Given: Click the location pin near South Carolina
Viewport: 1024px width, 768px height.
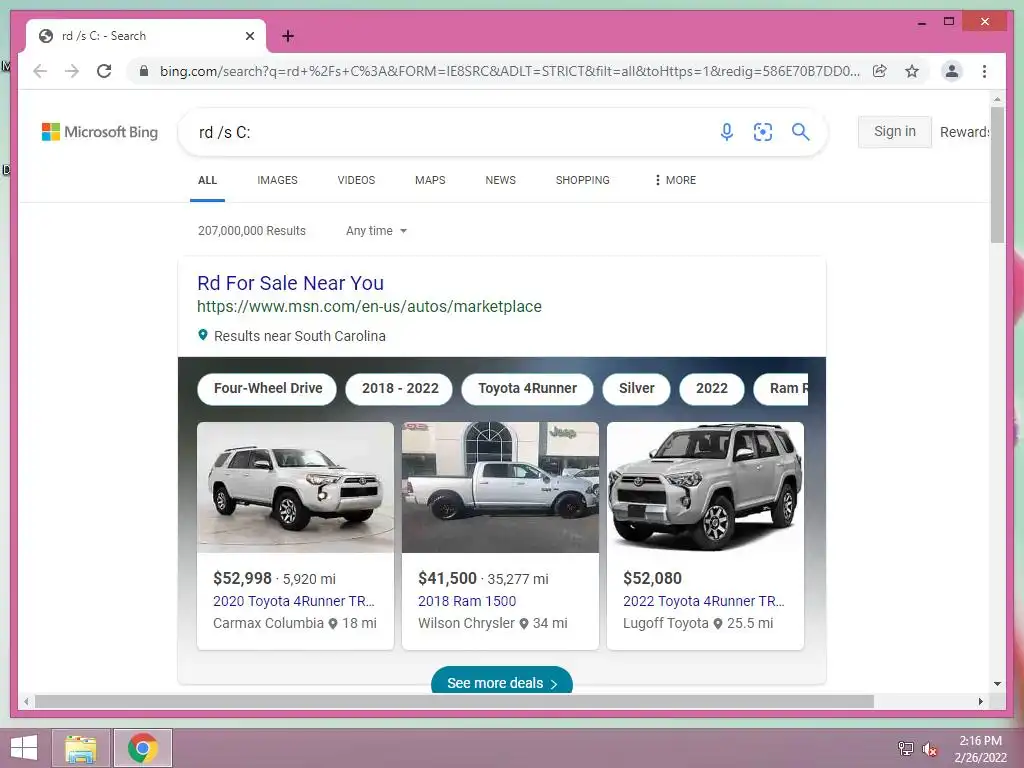Looking at the screenshot, I should click(203, 335).
